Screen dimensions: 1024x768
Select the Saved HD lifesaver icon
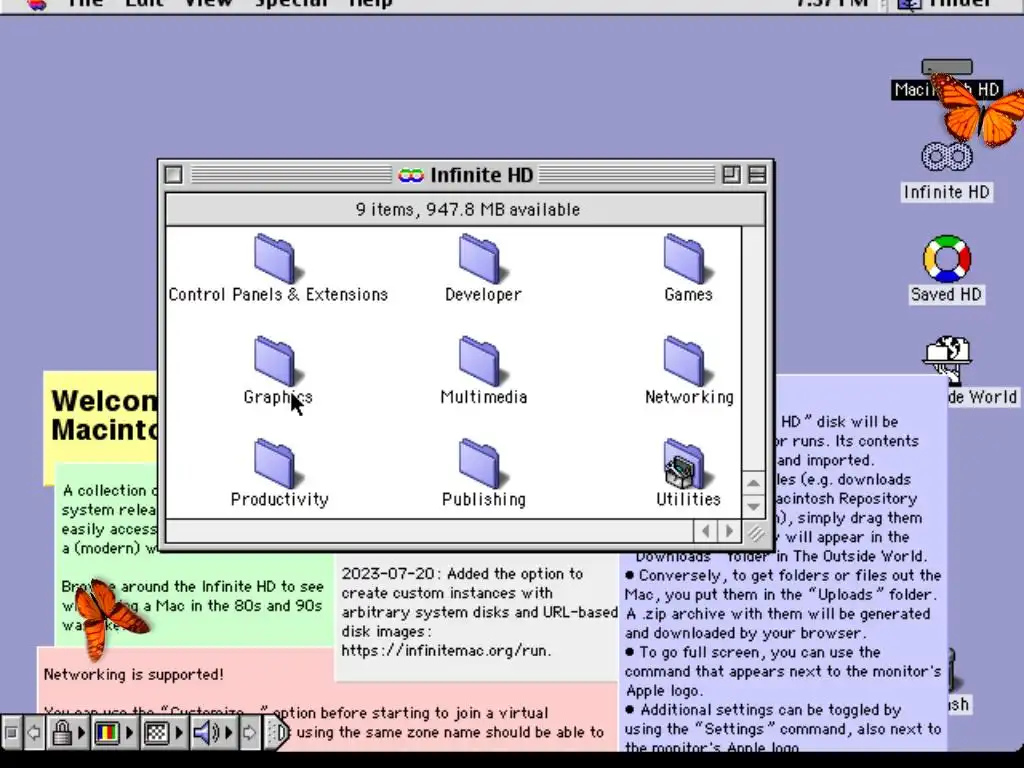point(946,259)
